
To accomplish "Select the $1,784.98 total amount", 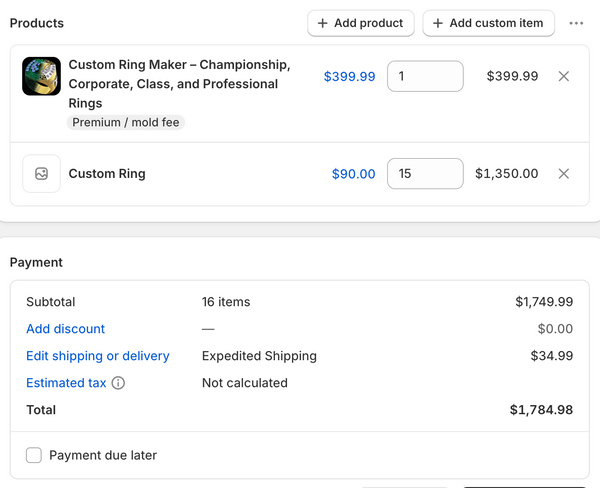I will point(541,410).
